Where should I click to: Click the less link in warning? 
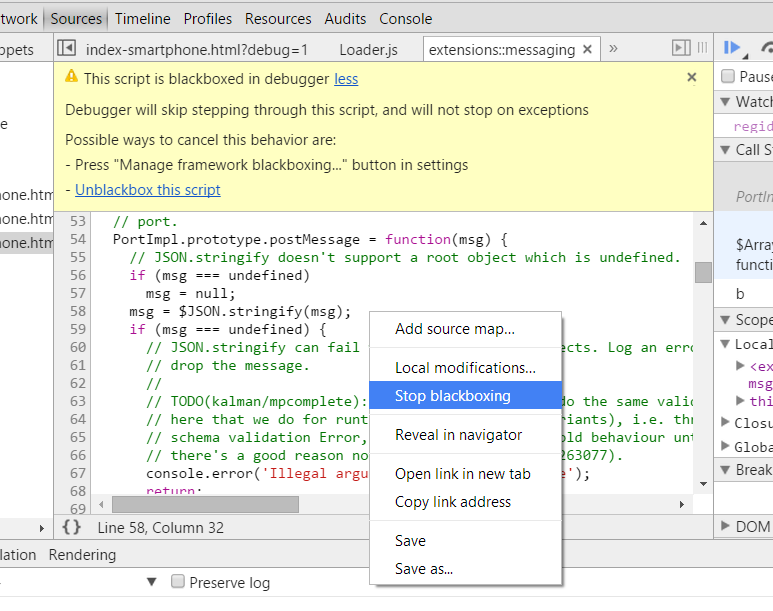pos(346,79)
